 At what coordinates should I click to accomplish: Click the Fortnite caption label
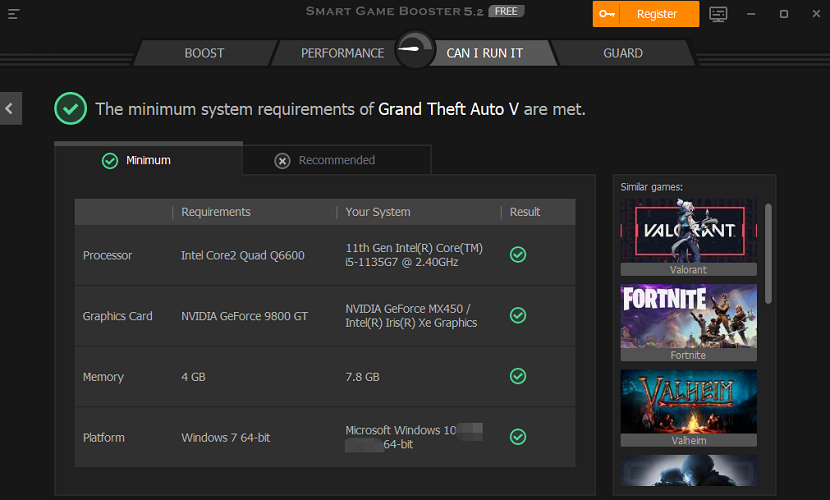click(x=688, y=355)
